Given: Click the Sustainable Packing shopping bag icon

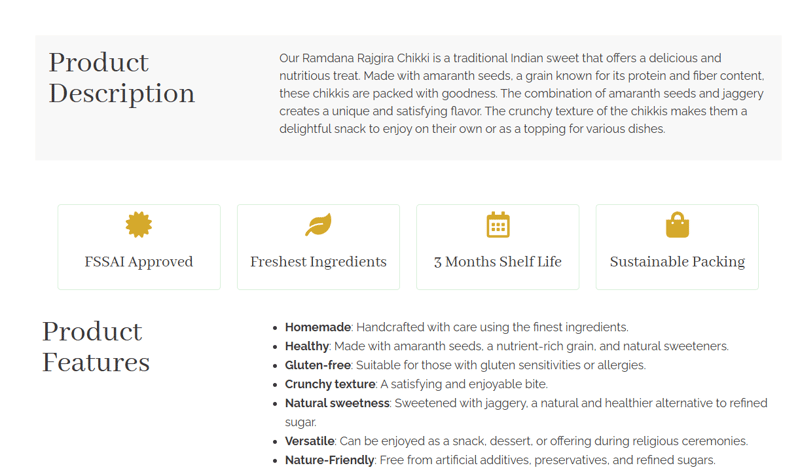Looking at the screenshot, I should click(677, 225).
